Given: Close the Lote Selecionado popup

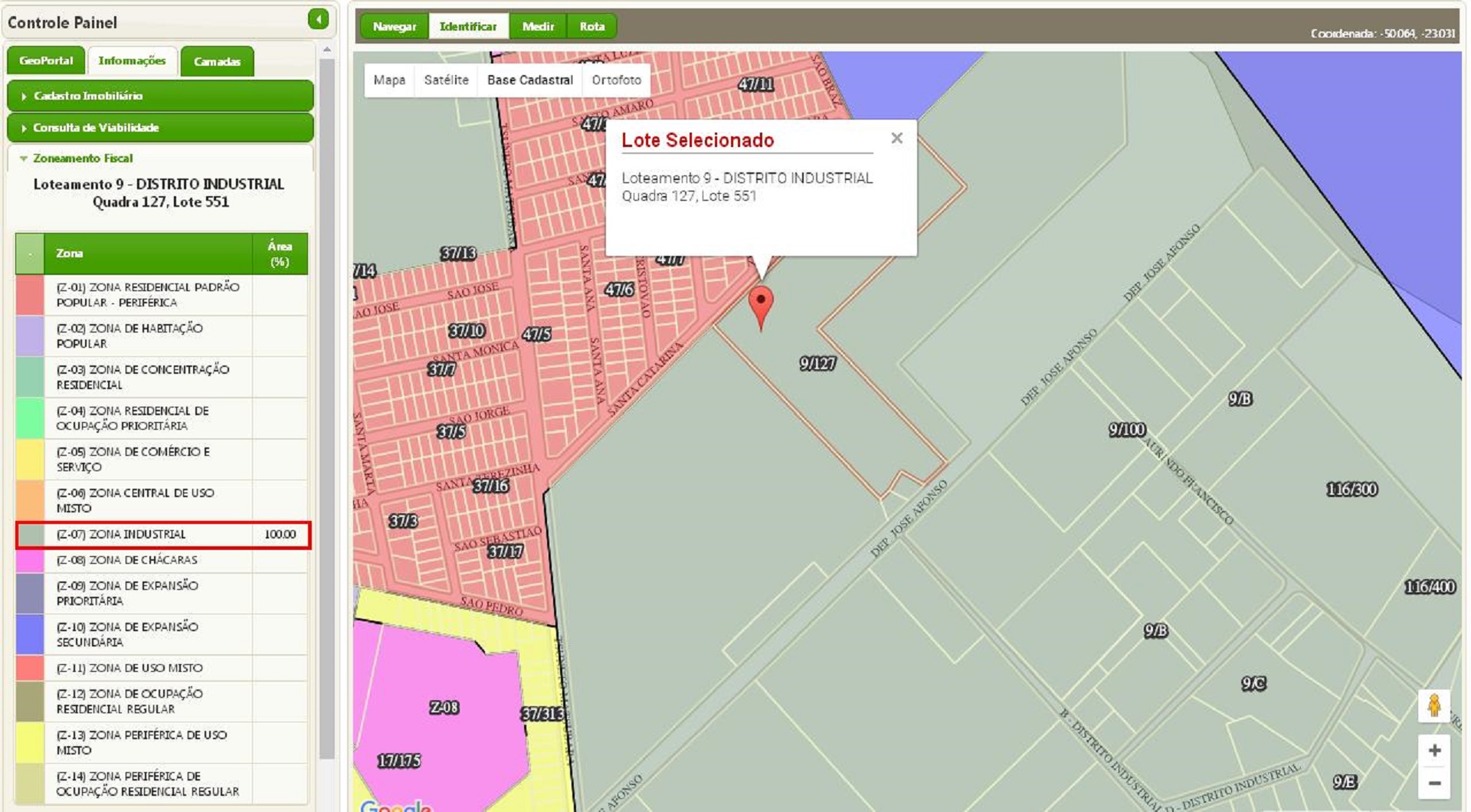Looking at the screenshot, I should [x=896, y=139].
